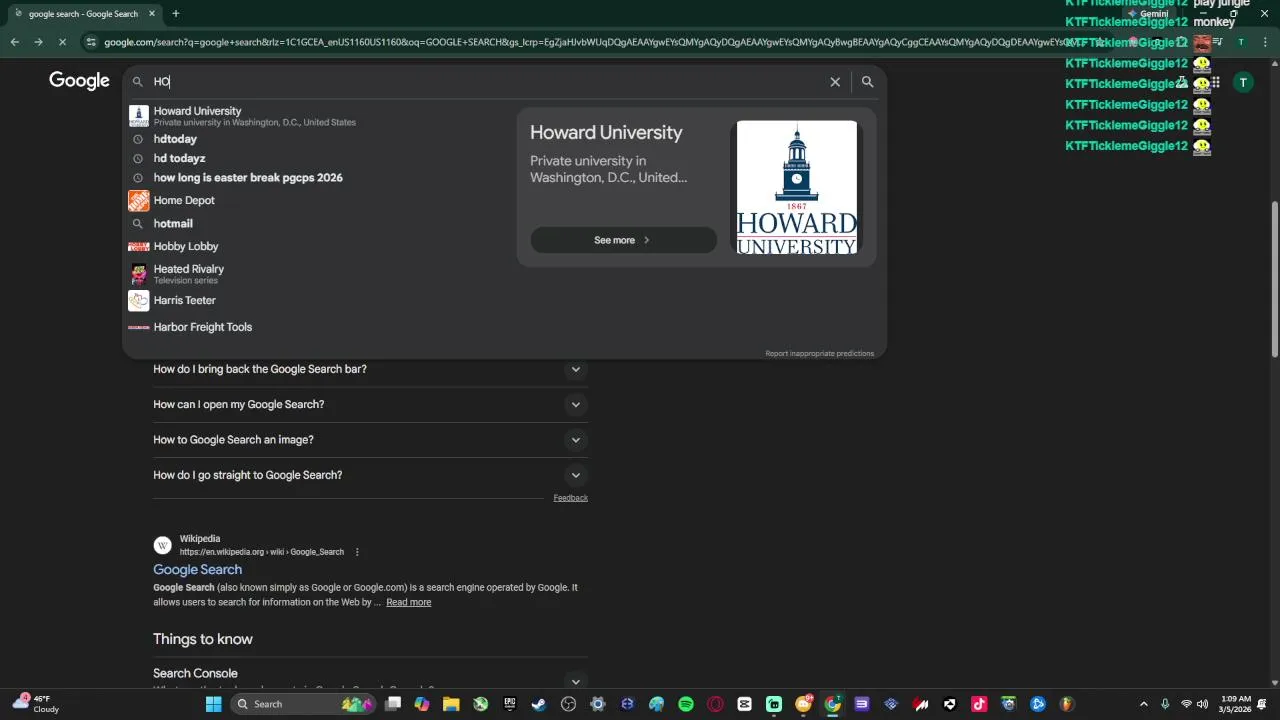
Task: Open Opera browser from the taskbar
Action: [715, 704]
